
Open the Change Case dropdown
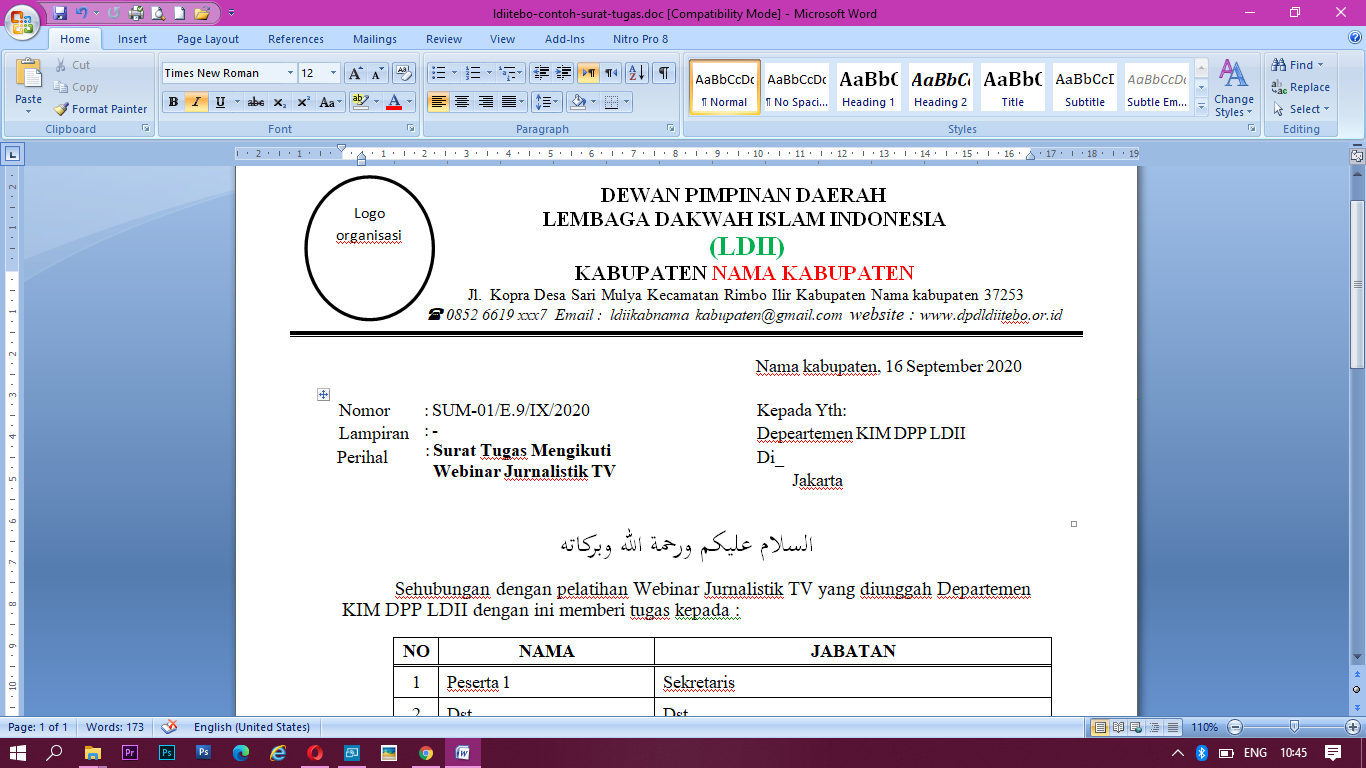click(328, 102)
